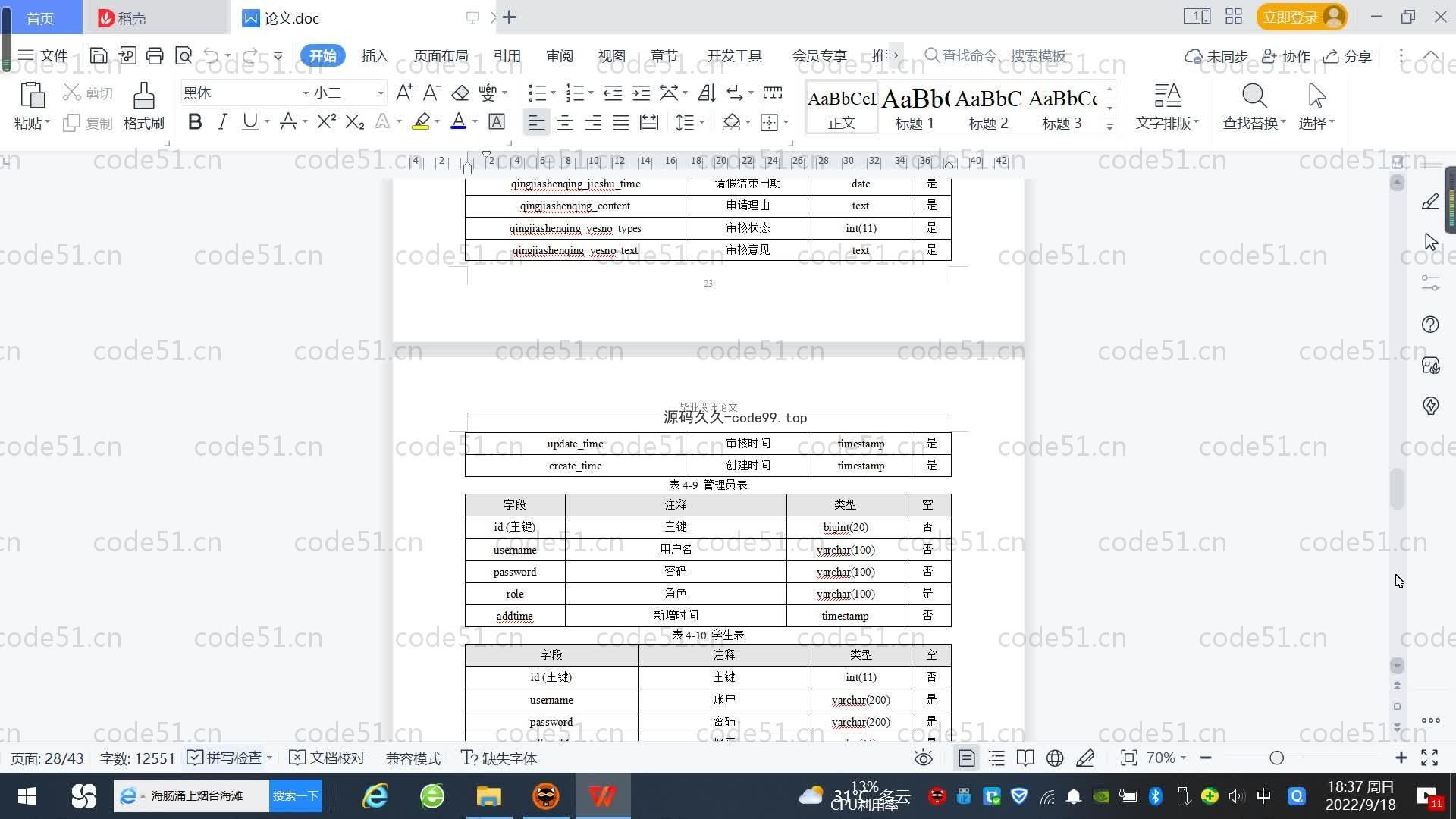This screenshot has height=819, width=1456.
Task: Open the font size 小二 dropdown
Action: tap(381, 93)
